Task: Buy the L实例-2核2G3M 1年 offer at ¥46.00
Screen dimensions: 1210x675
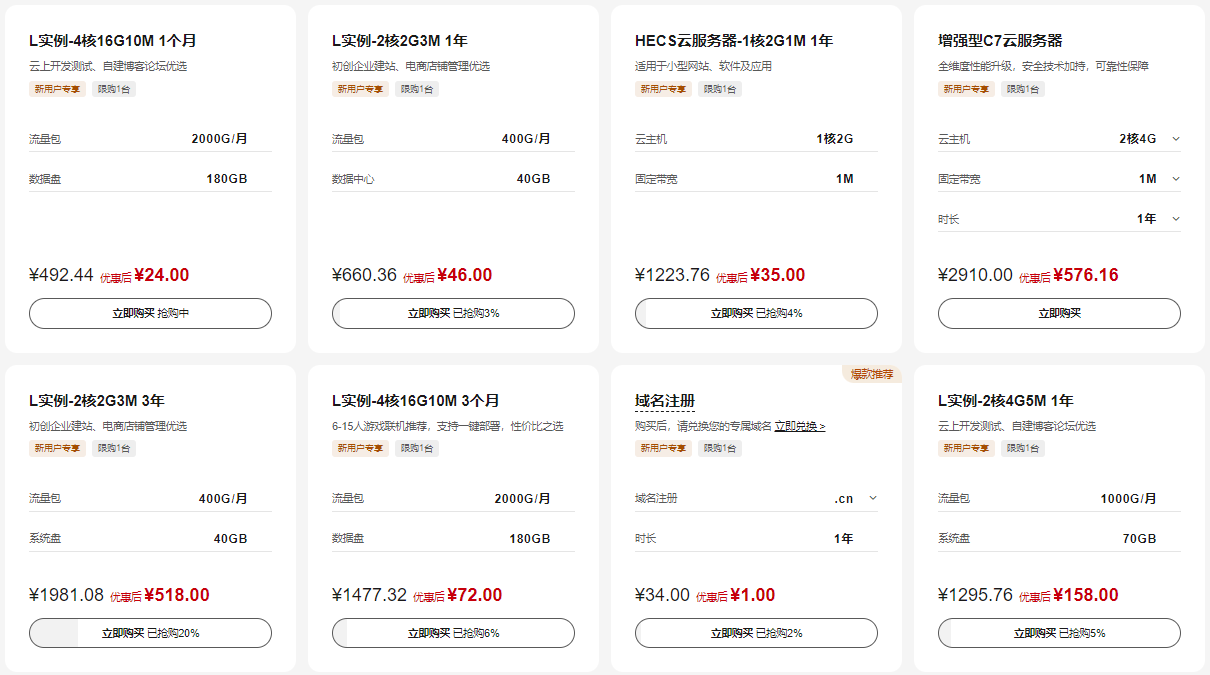Action: [453, 313]
